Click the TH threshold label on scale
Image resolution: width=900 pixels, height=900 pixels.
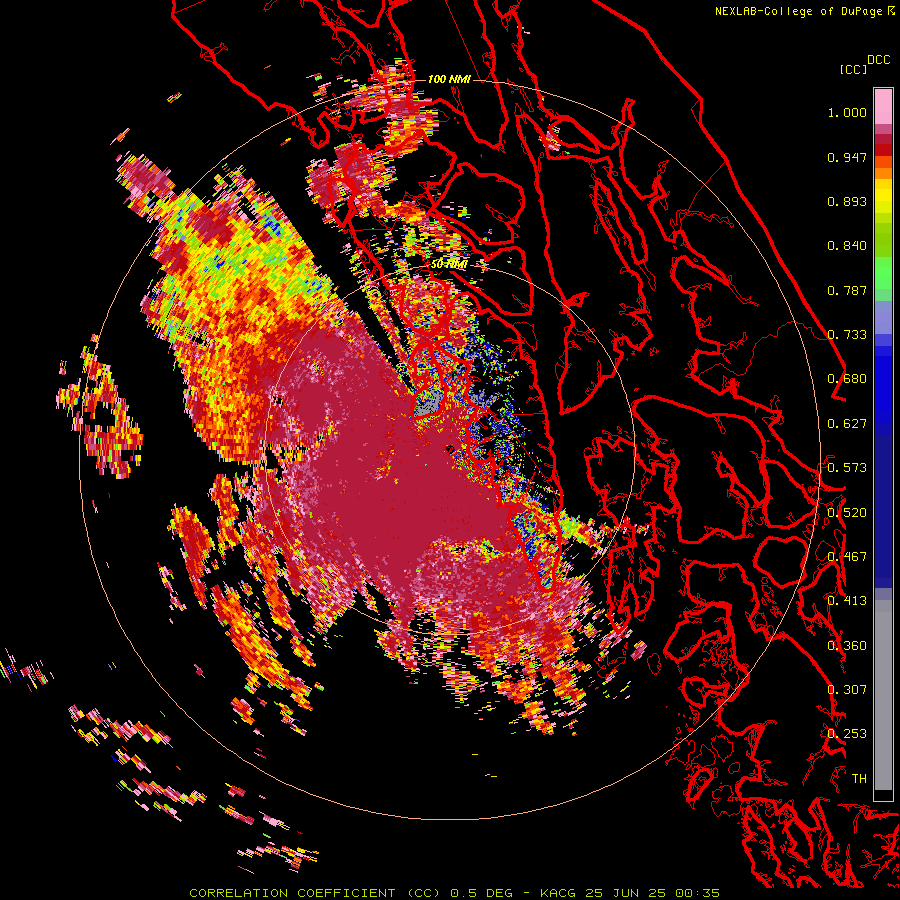tap(859, 779)
